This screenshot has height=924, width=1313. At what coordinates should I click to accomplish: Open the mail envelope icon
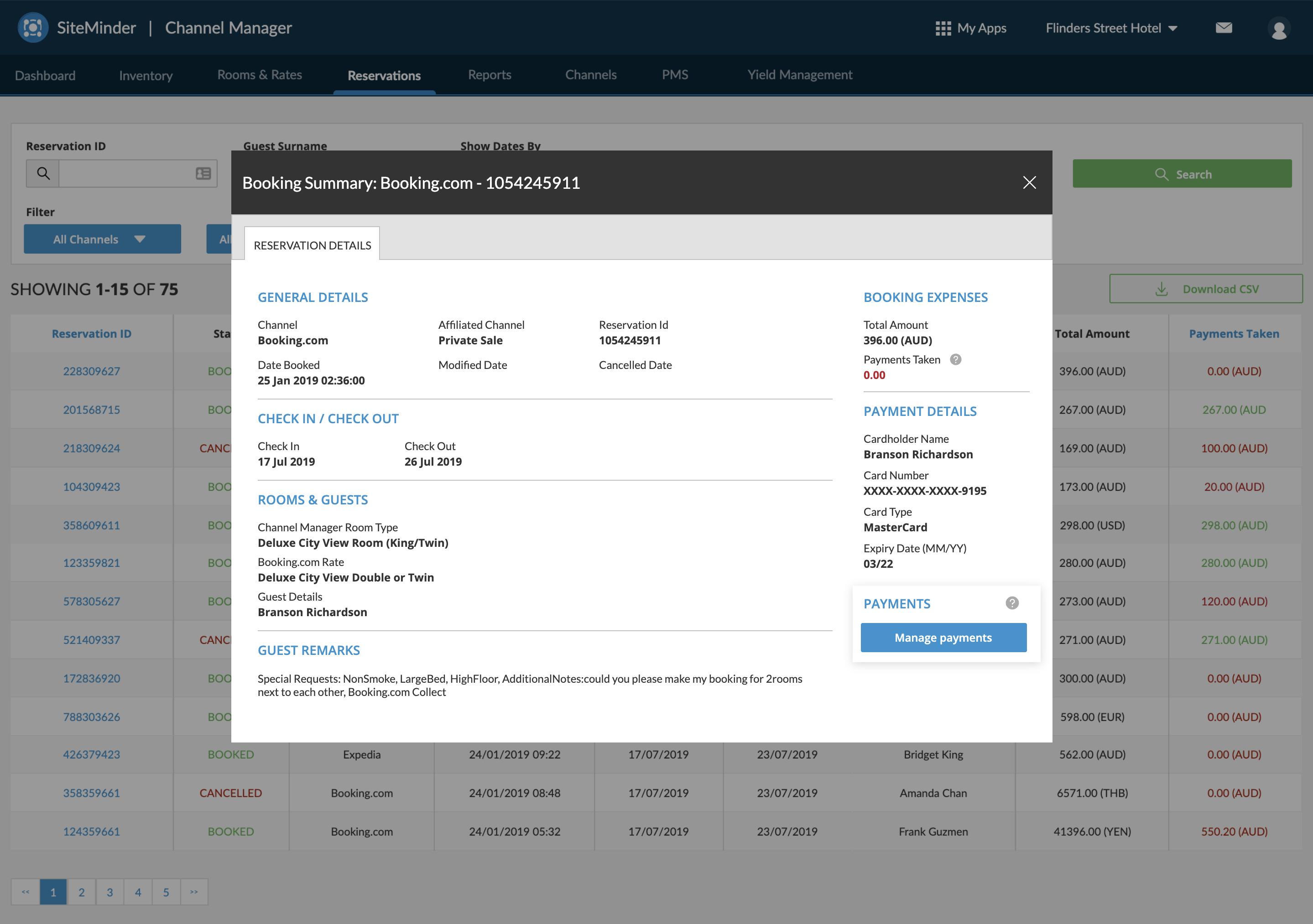[x=1224, y=27]
